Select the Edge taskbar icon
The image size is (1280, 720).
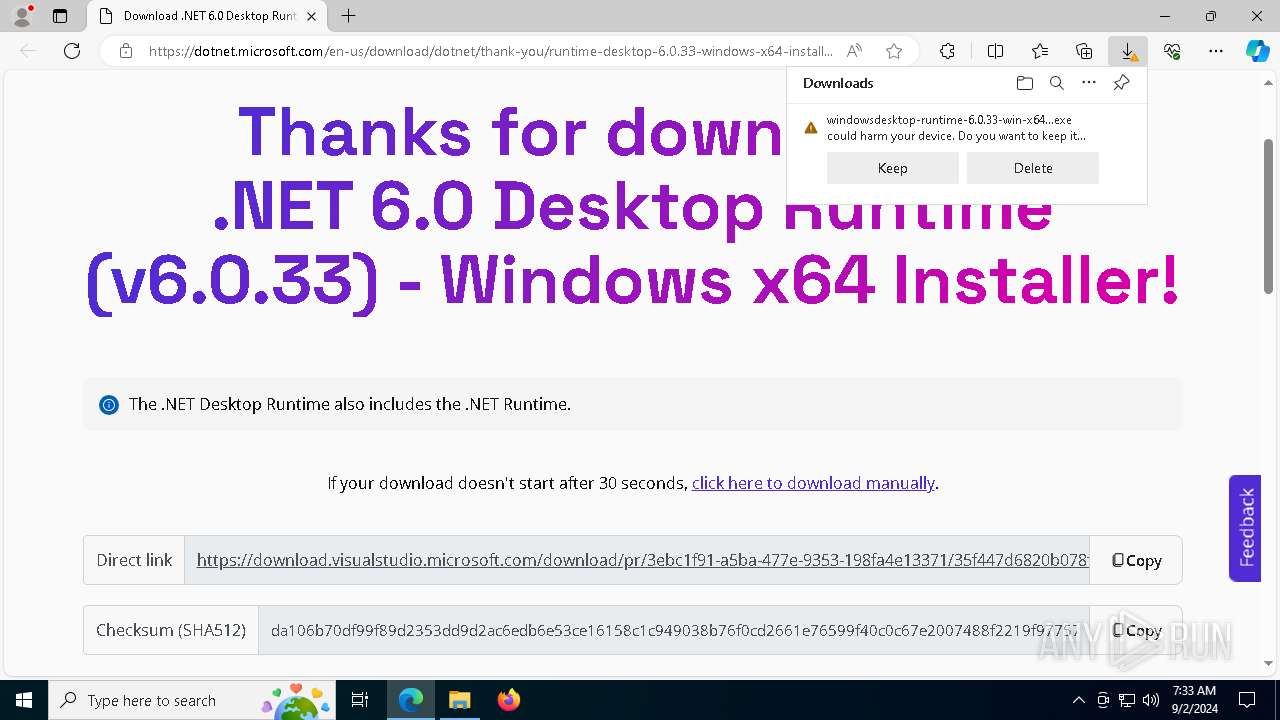(411, 700)
